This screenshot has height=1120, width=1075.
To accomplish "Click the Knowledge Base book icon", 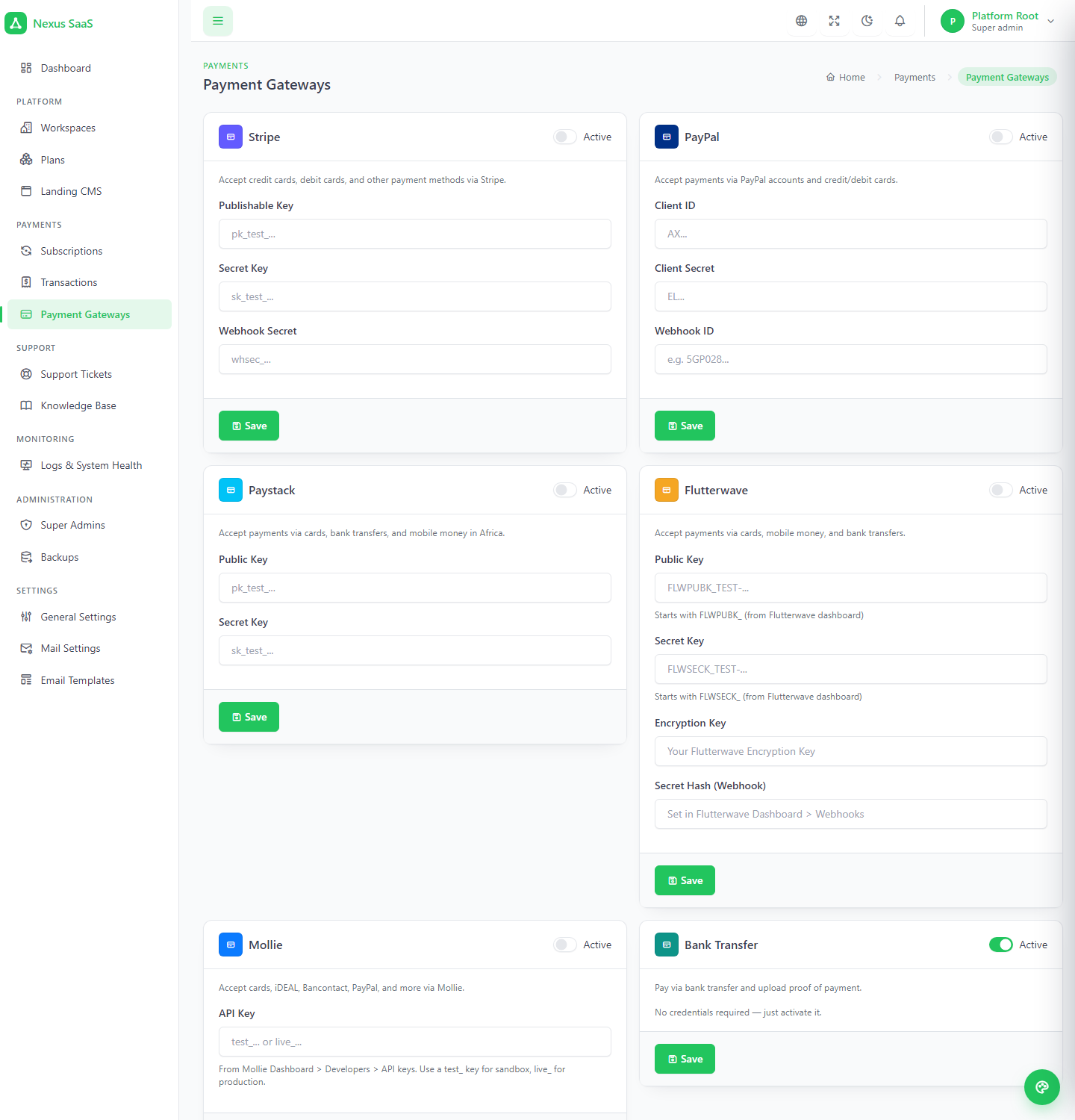I will [x=26, y=405].
